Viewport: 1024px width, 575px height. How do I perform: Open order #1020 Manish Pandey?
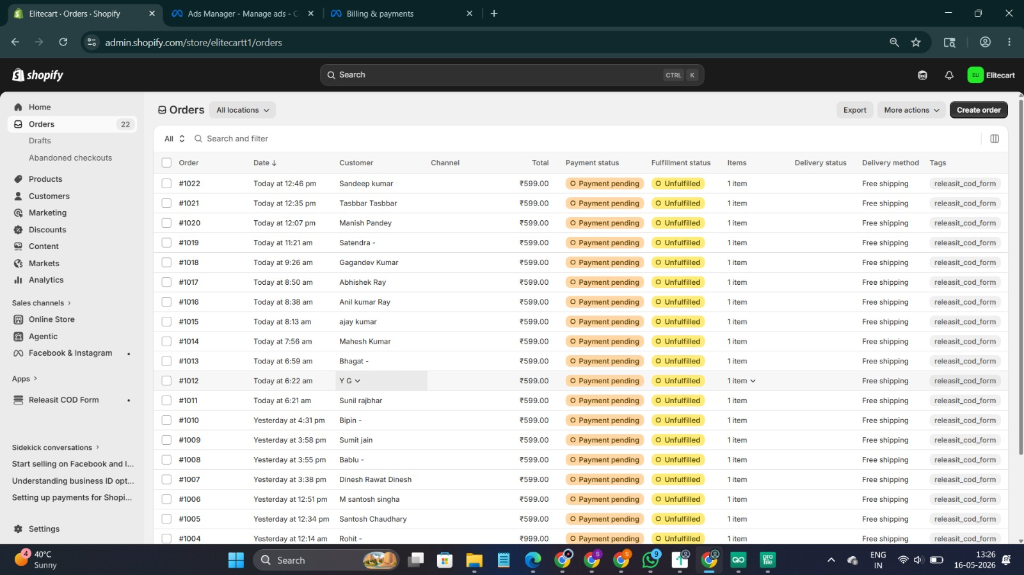pos(581,223)
